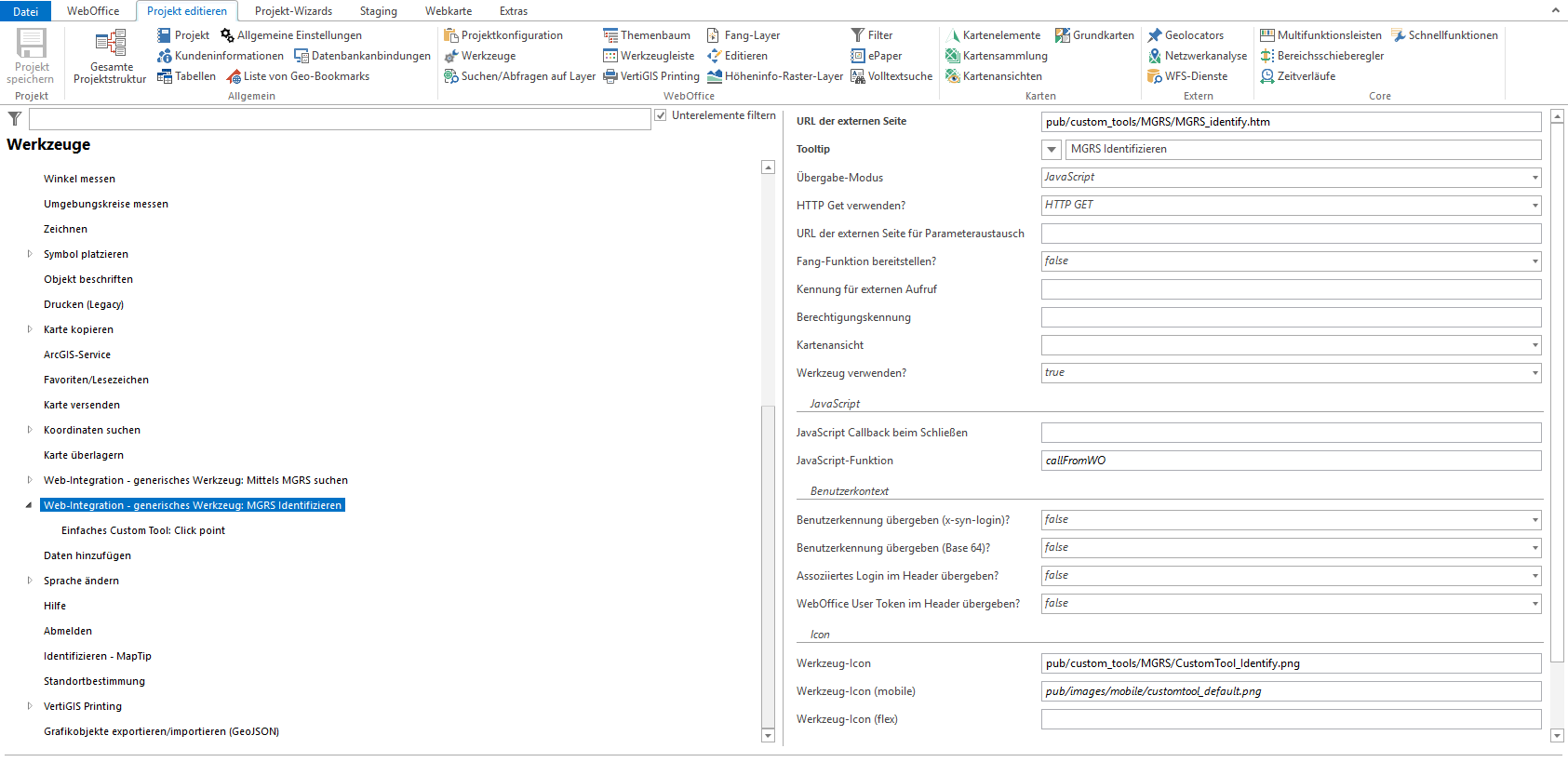Open the Tooltip language dropdown arrow
This screenshot has width=1568, height=762.
(x=1052, y=150)
